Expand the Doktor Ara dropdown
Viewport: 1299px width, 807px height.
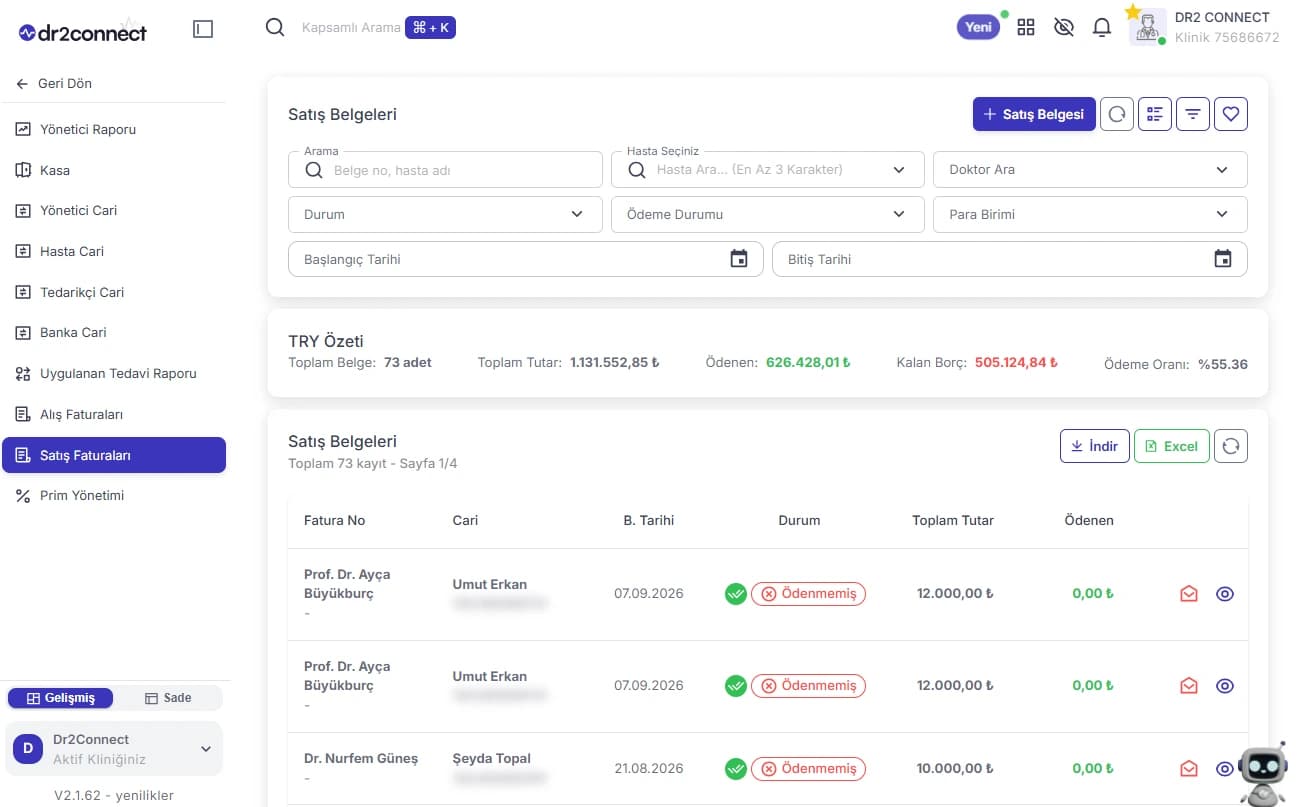click(1090, 169)
